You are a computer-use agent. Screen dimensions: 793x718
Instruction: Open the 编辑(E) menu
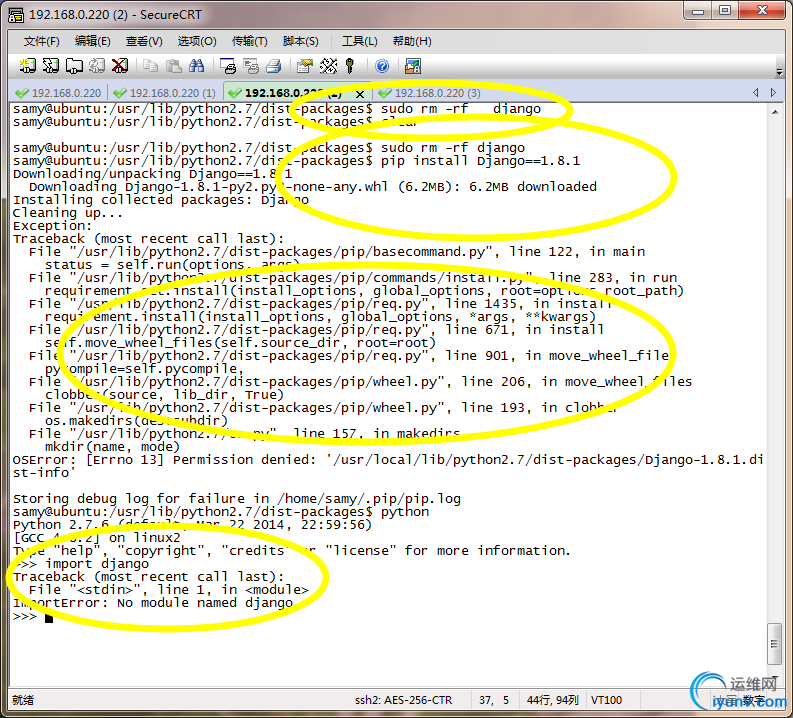click(x=93, y=41)
